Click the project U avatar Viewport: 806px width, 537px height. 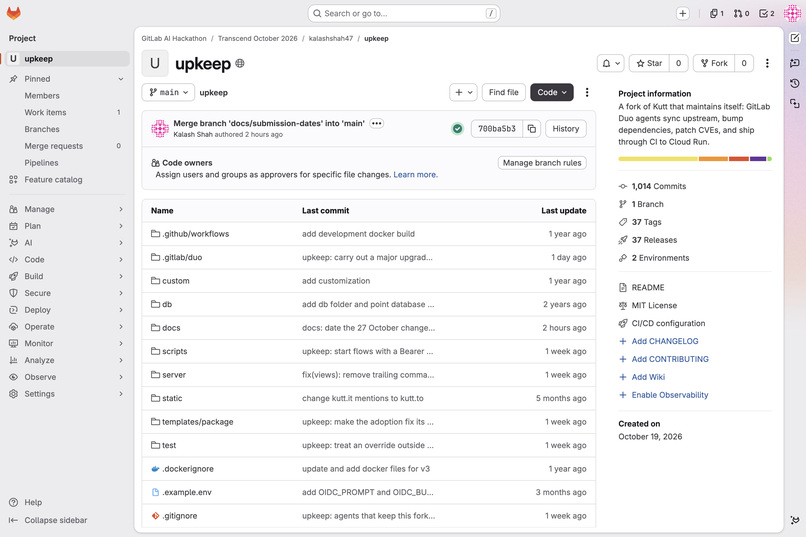point(155,63)
